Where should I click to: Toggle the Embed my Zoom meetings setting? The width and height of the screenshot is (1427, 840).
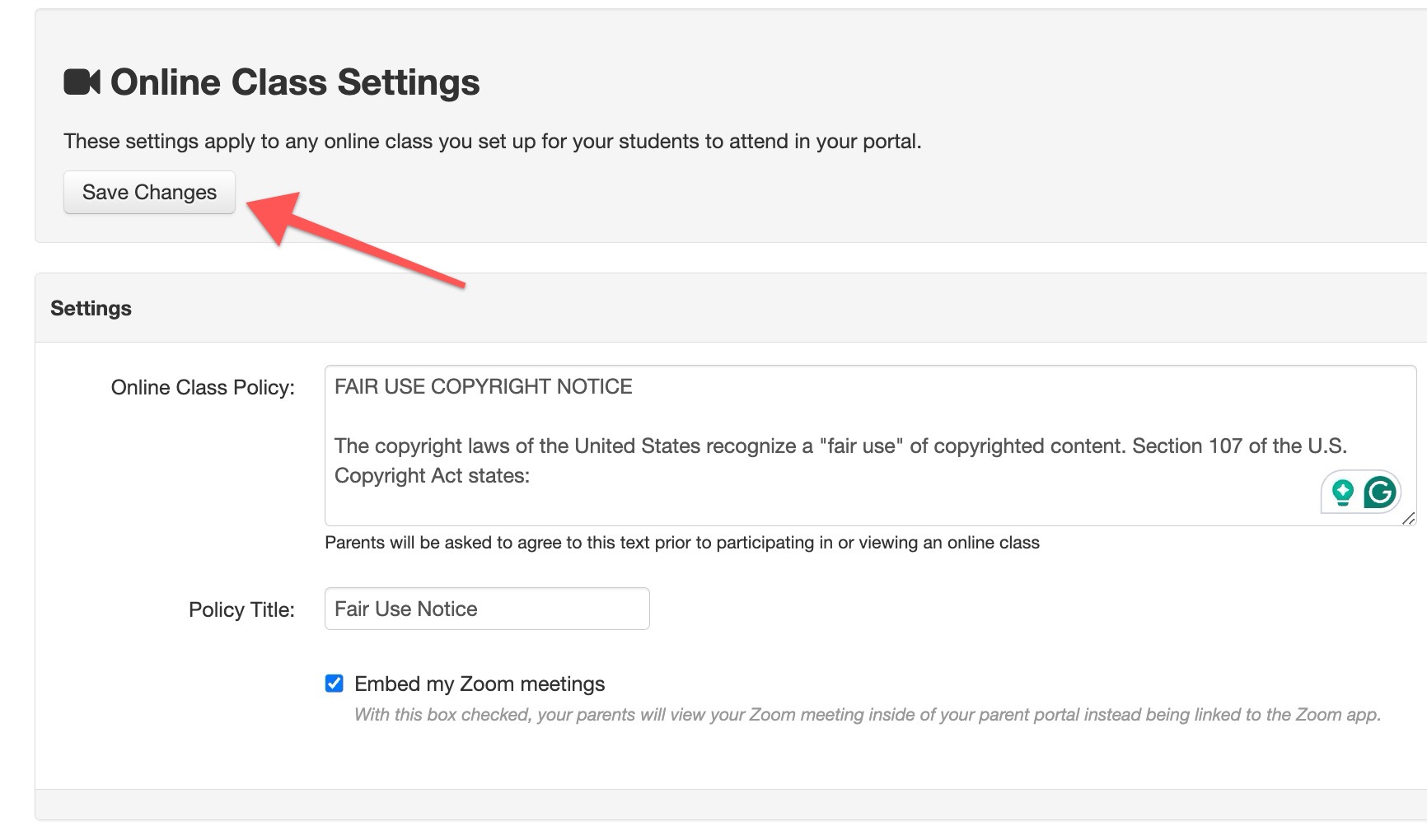click(x=333, y=683)
